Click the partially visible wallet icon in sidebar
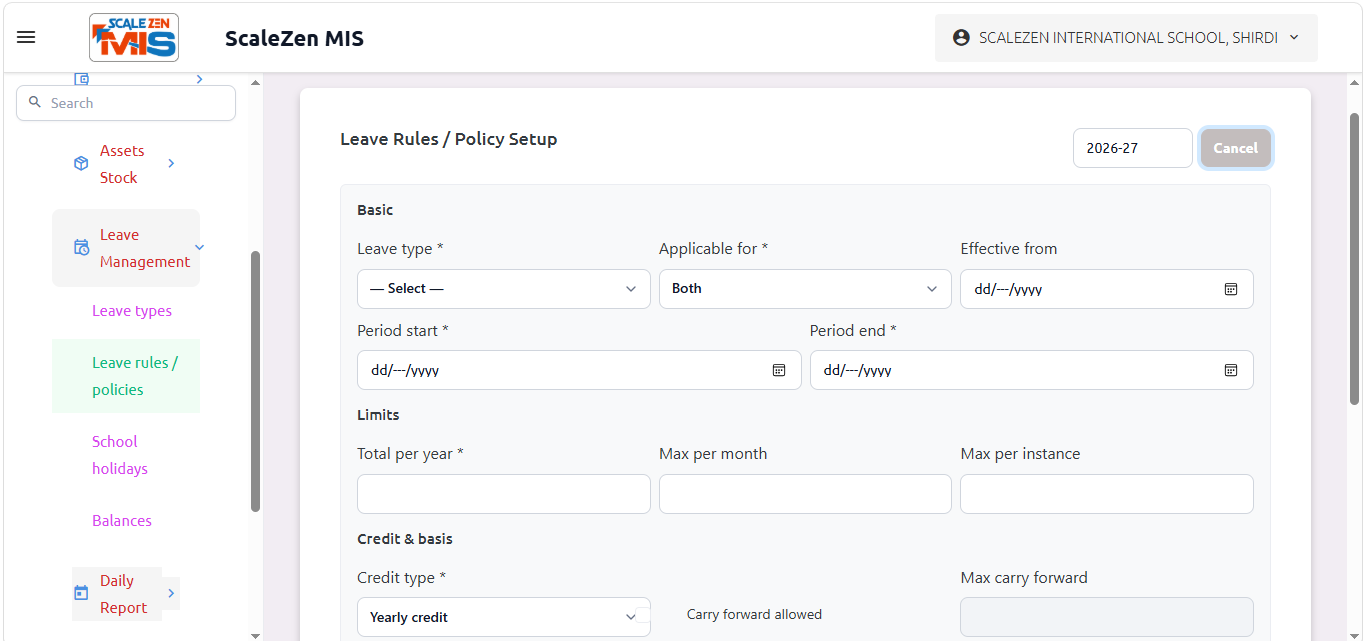Screen dimensions: 1366x641 point(82,78)
